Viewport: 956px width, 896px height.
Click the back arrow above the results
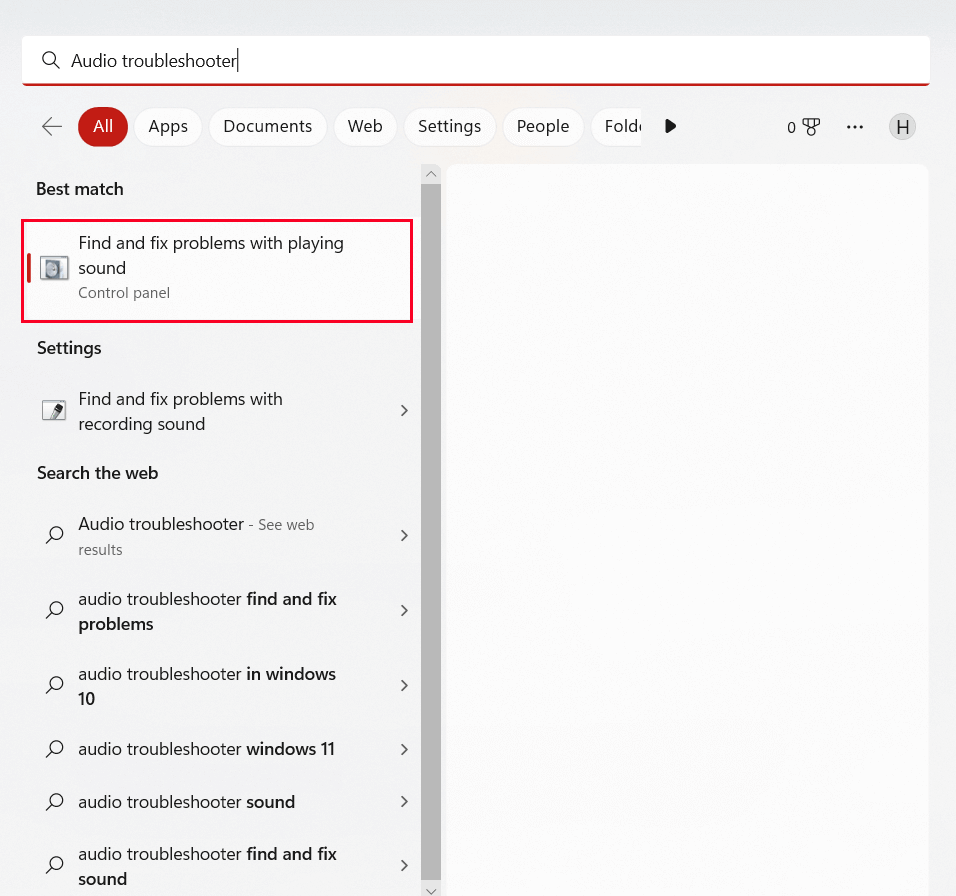(51, 126)
